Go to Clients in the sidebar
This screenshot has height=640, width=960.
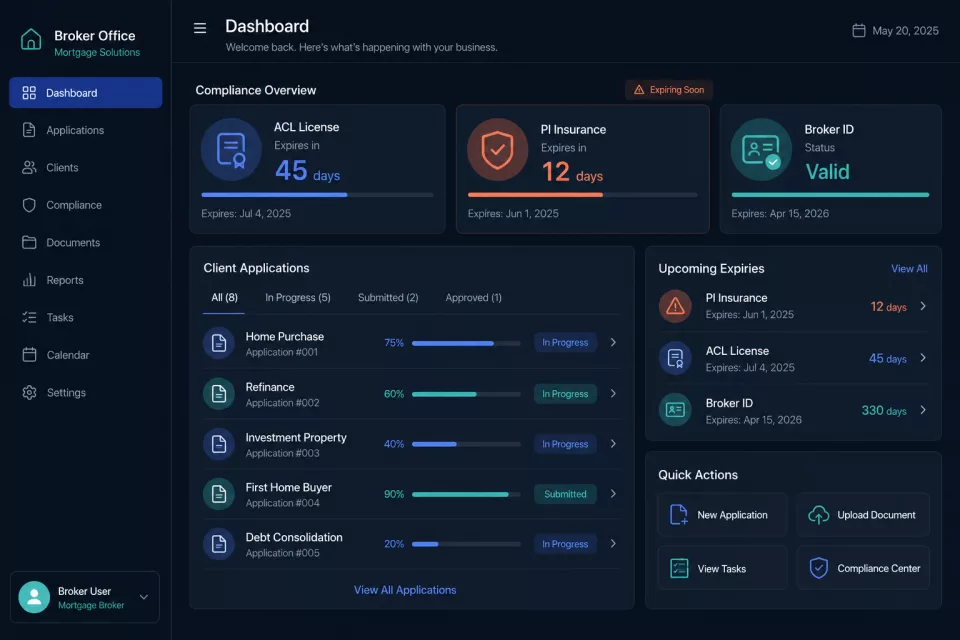click(86, 167)
